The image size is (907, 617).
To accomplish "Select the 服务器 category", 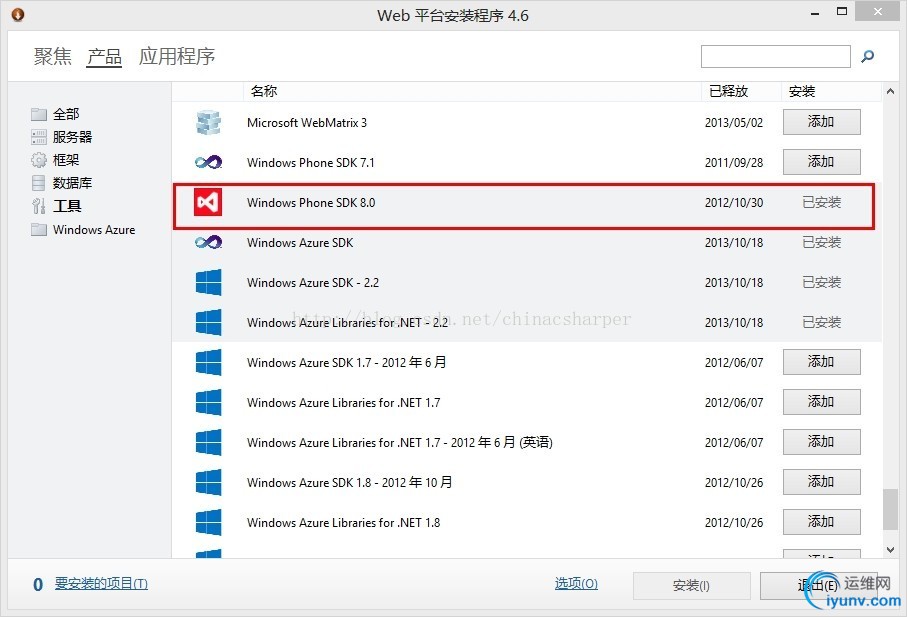I will (x=72, y=137).
